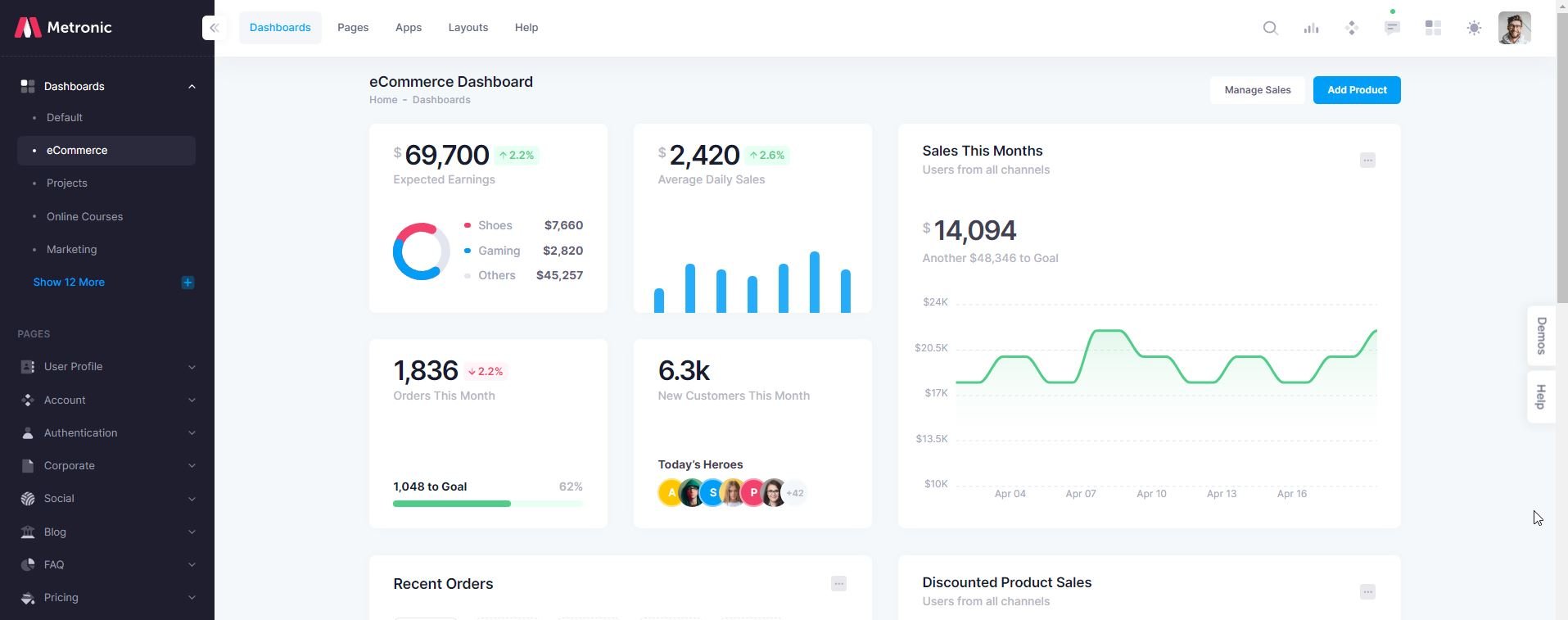Open the apps grid icon in header
1568x620 pixels.
point(1433,28)
